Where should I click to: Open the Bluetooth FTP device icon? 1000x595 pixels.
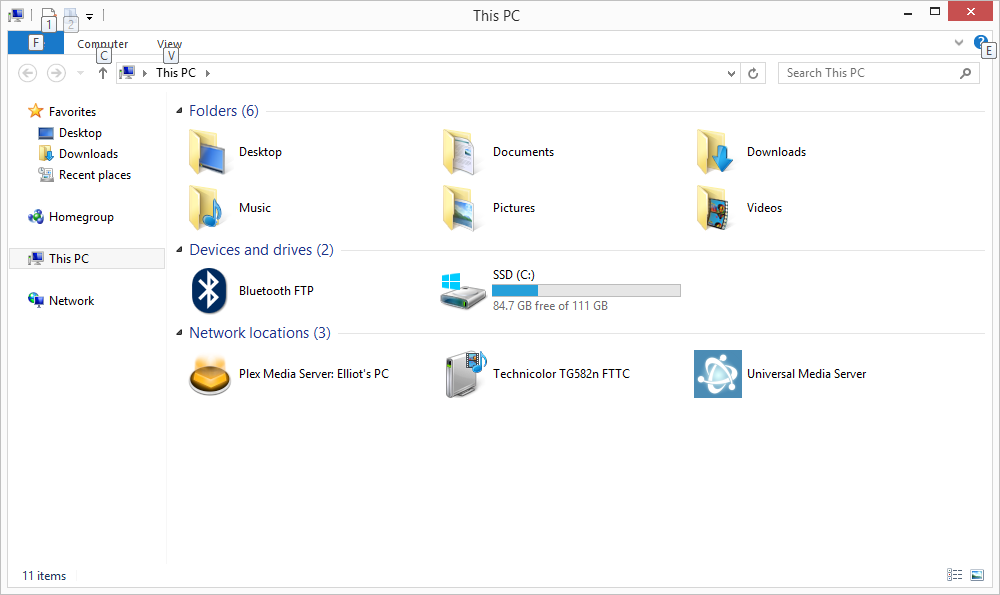208,291
